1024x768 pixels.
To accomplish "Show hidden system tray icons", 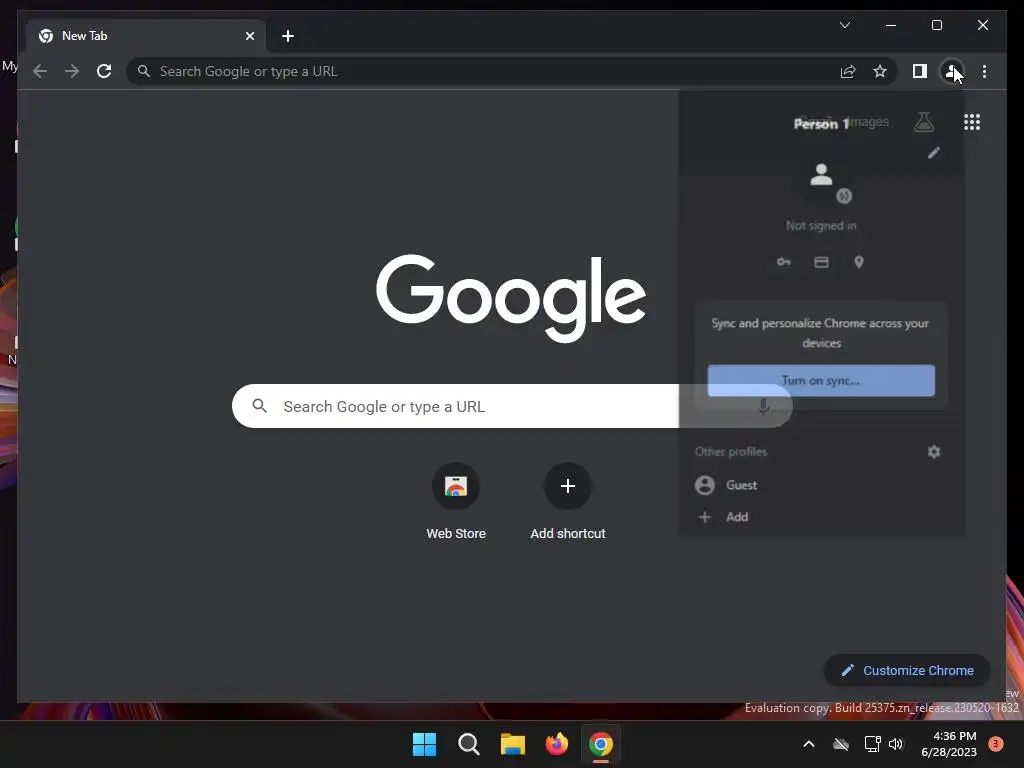I will pos(808,744).
